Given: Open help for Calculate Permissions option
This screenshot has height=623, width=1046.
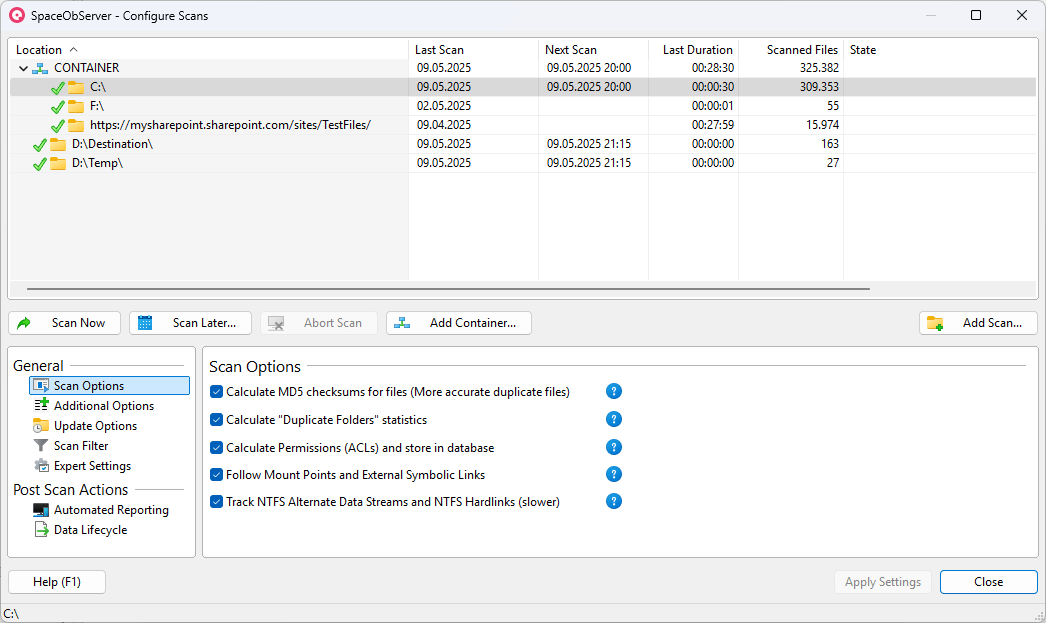Looking at the screenshot, I should [x=614, y=447].
